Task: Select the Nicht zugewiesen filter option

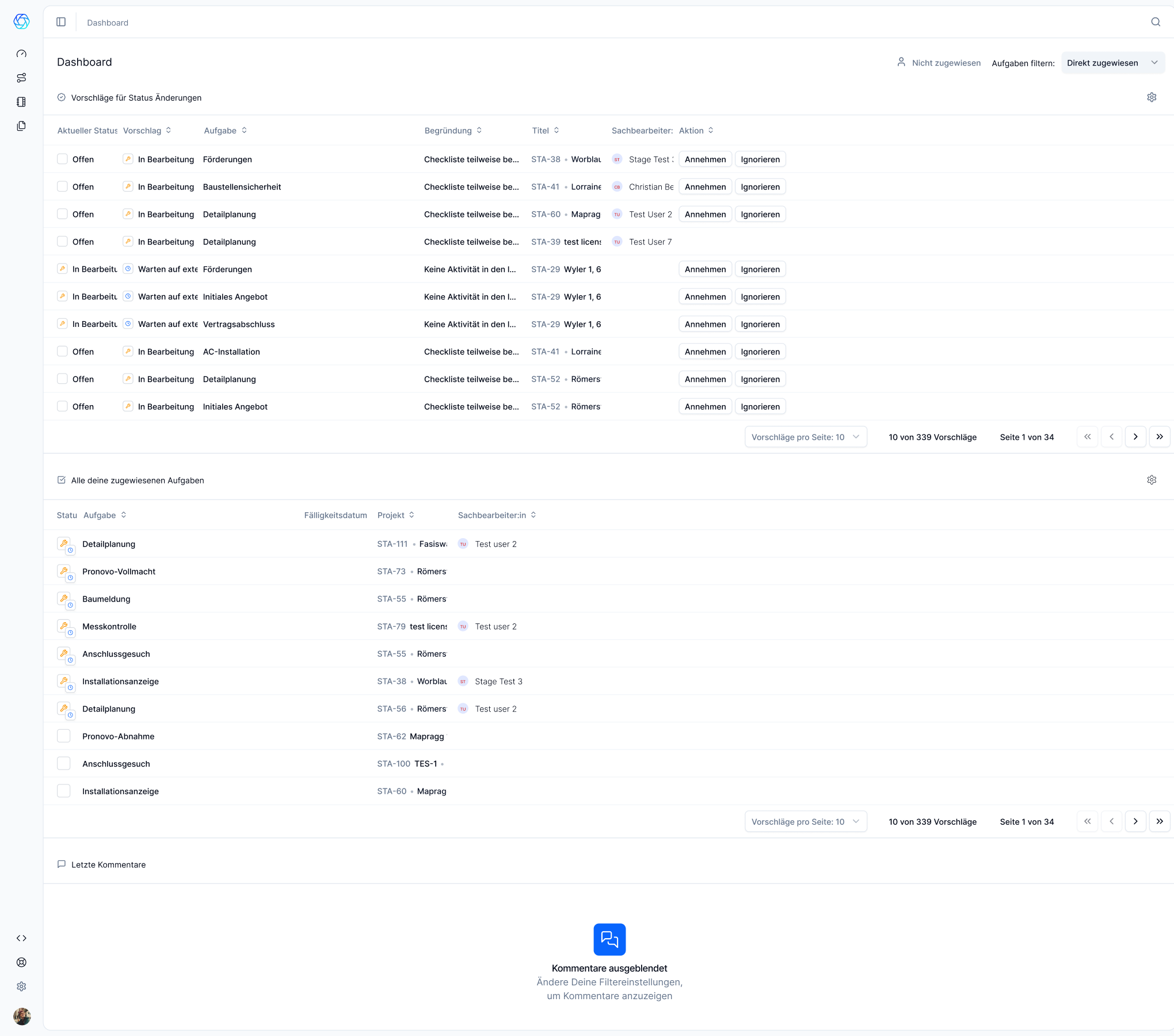Action: pos(939,63)
